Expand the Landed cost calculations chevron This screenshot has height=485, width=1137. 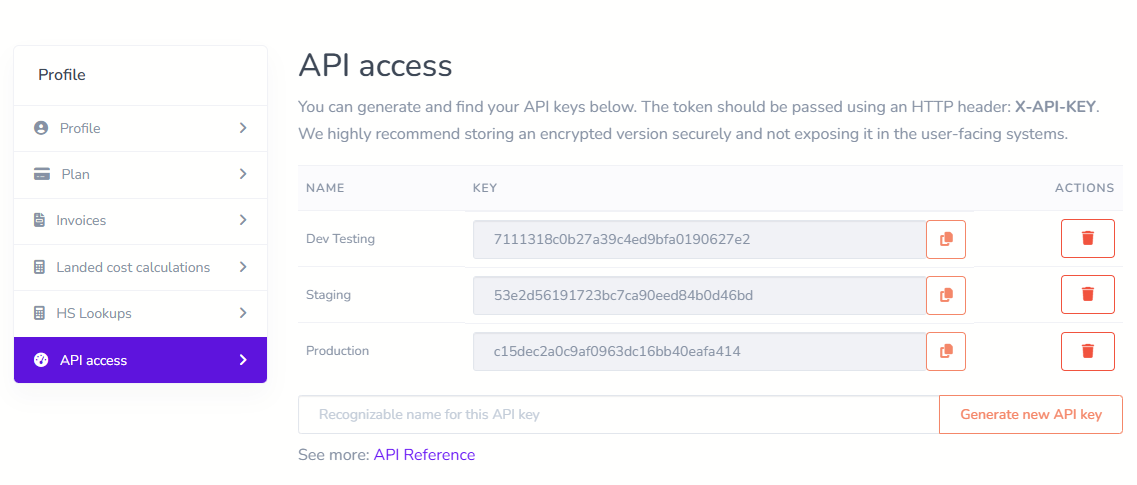click(243, 267)
